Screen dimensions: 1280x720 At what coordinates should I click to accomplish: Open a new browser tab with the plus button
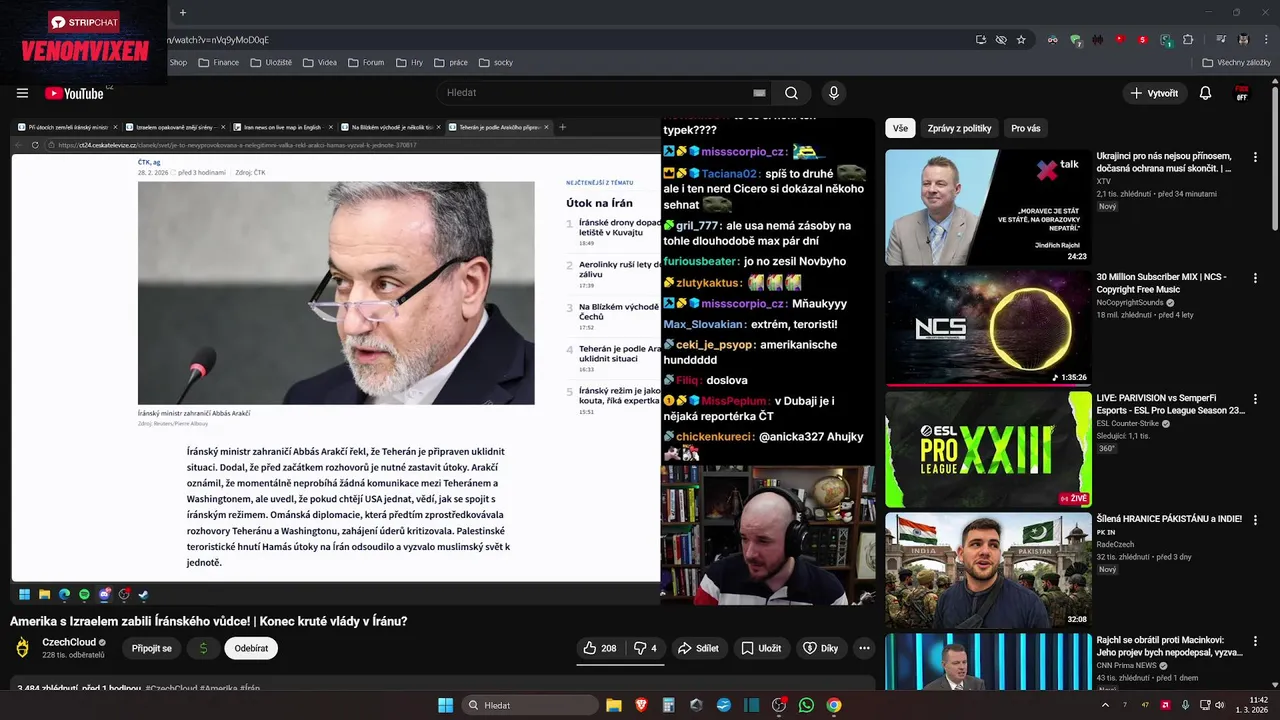click(182, 13)
